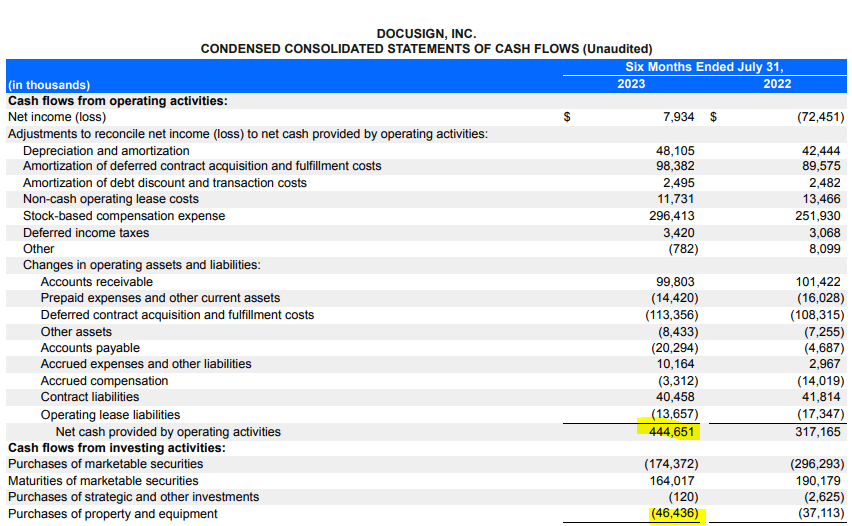Screen dimensions: 852x526
Task: Select the Cash flows from investing activities heading
Action: (x=116, y=447)
